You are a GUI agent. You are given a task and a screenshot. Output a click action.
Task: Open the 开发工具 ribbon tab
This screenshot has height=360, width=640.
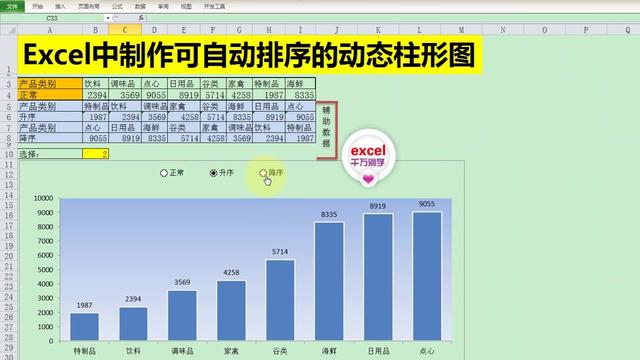[x=214, y=6]
